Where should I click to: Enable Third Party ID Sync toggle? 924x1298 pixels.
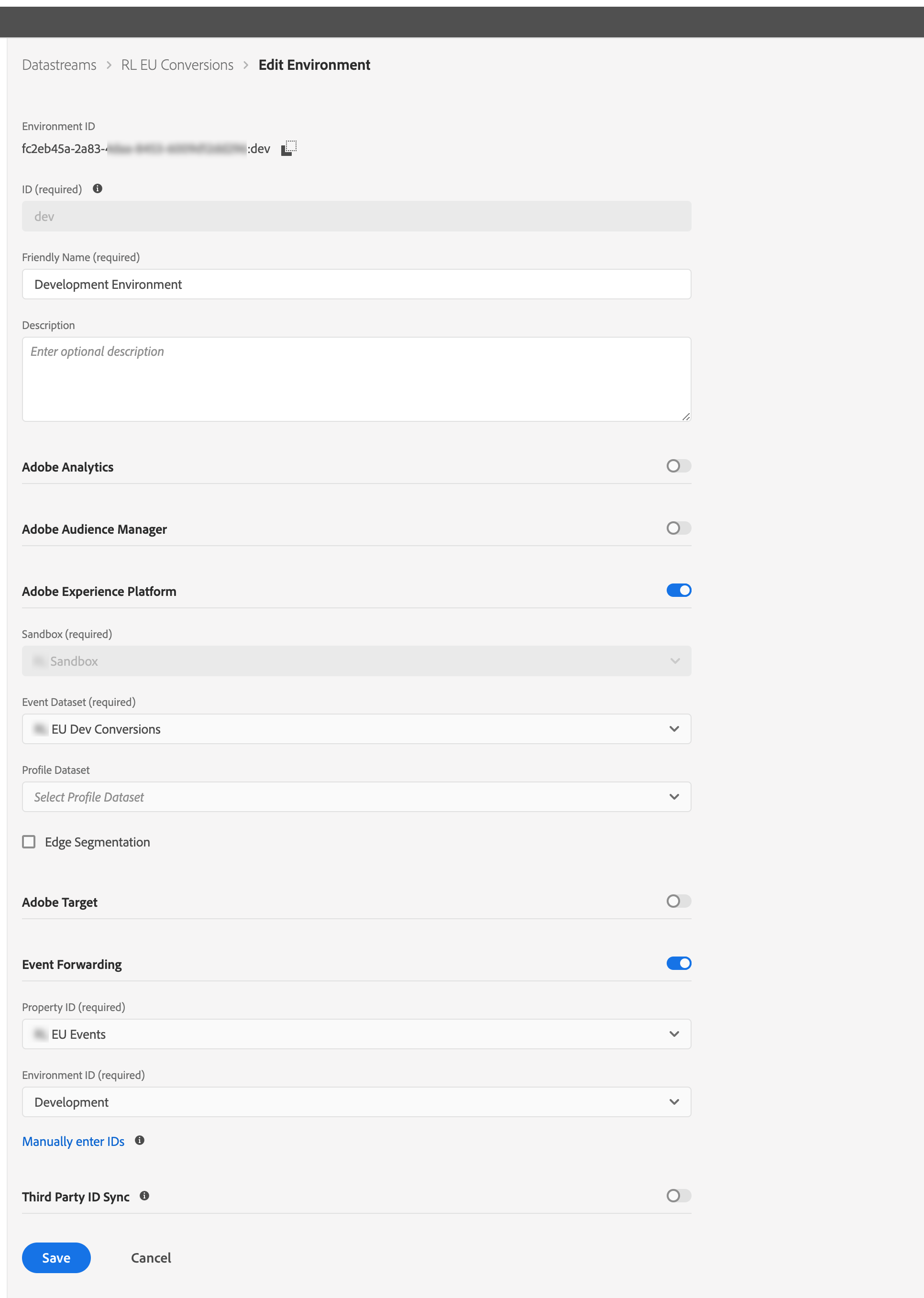tap(679, 1196)
